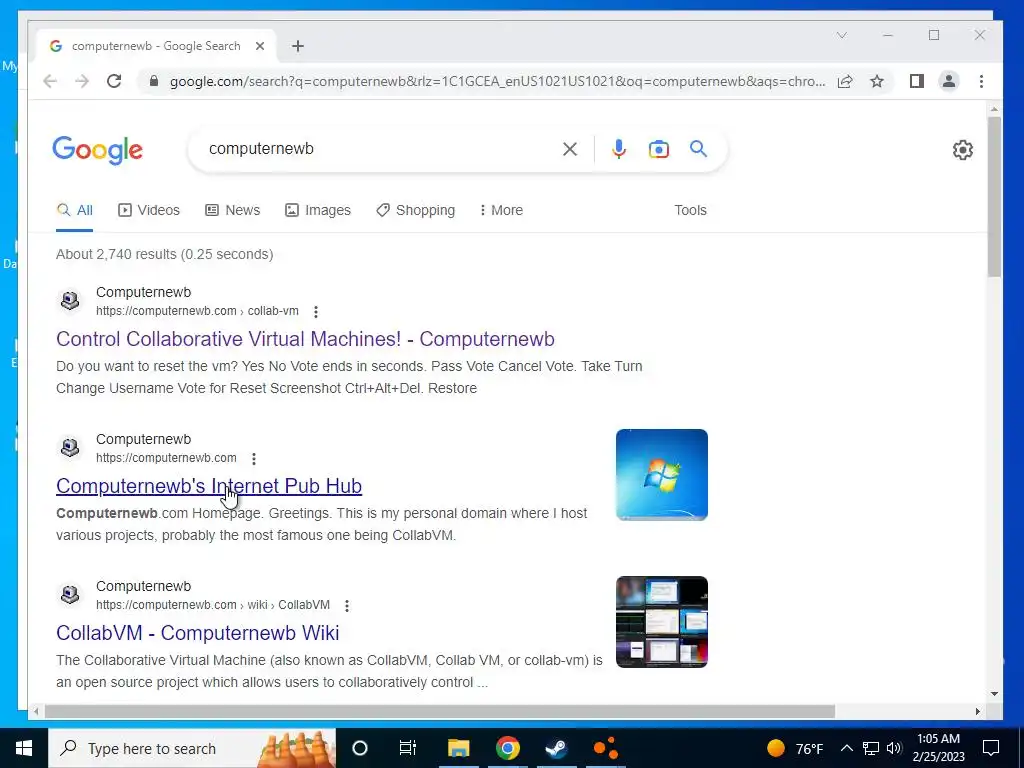
Task: Select the All results tab
Action: point(74,210)
